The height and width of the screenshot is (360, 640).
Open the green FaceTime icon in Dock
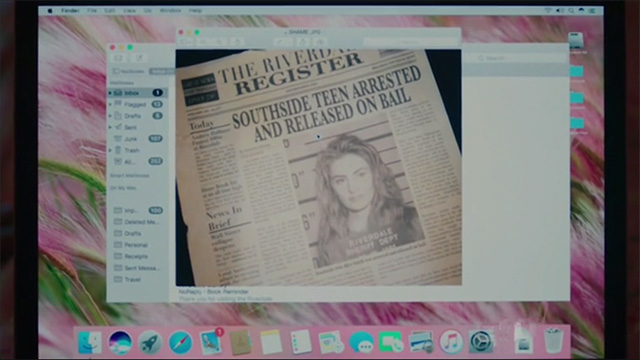click(x=391, y=342)
